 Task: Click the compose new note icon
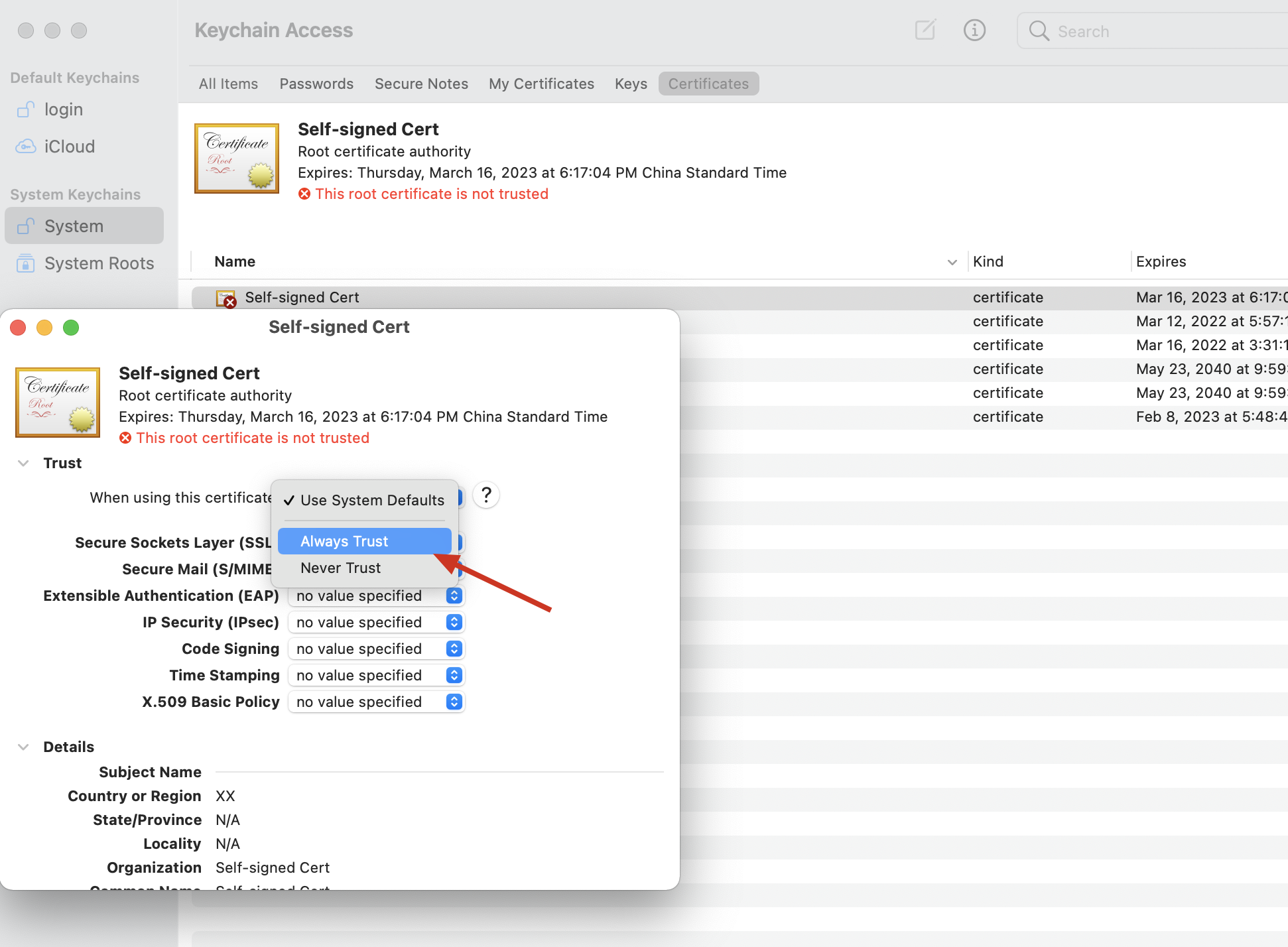point(925,30)
